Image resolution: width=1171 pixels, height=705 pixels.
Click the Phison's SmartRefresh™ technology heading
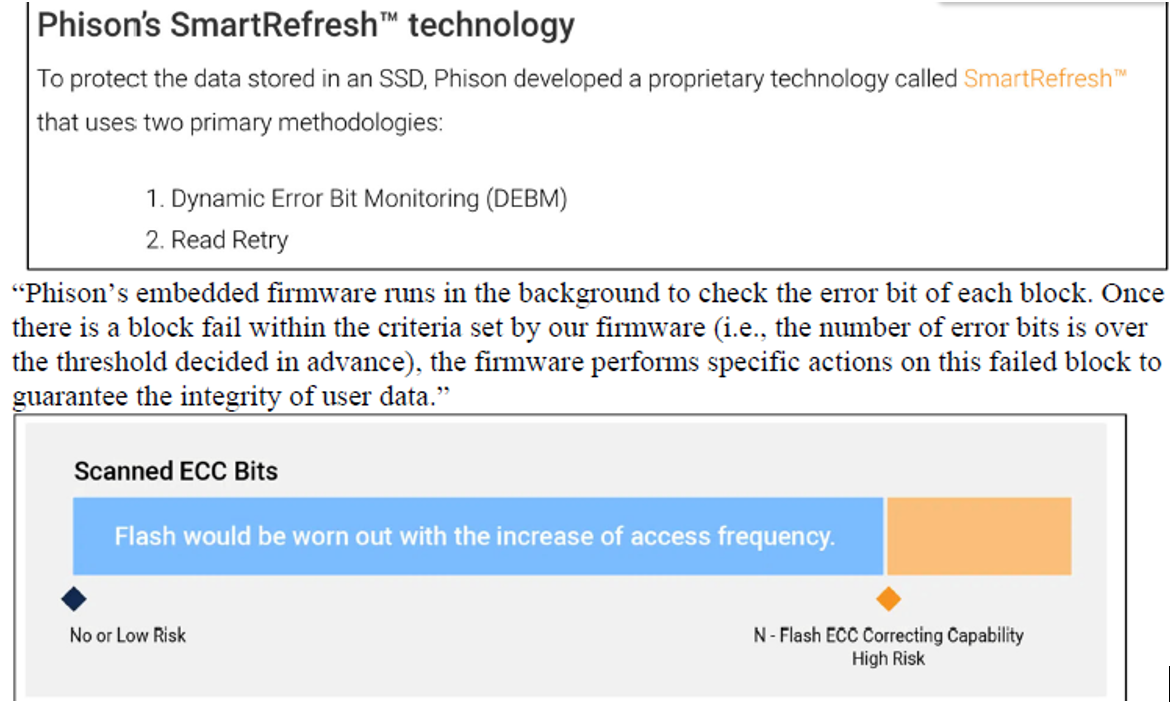pos(306,25)
